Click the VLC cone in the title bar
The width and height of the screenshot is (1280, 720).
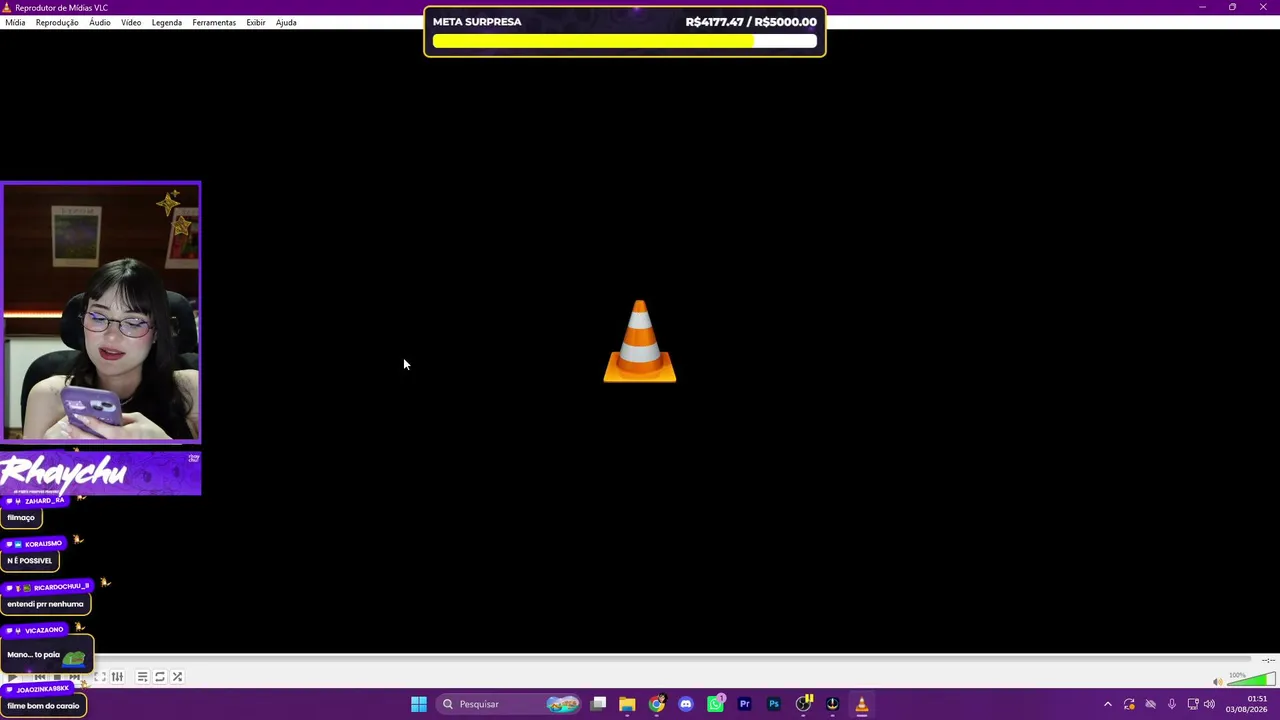[x=7, y=7]
